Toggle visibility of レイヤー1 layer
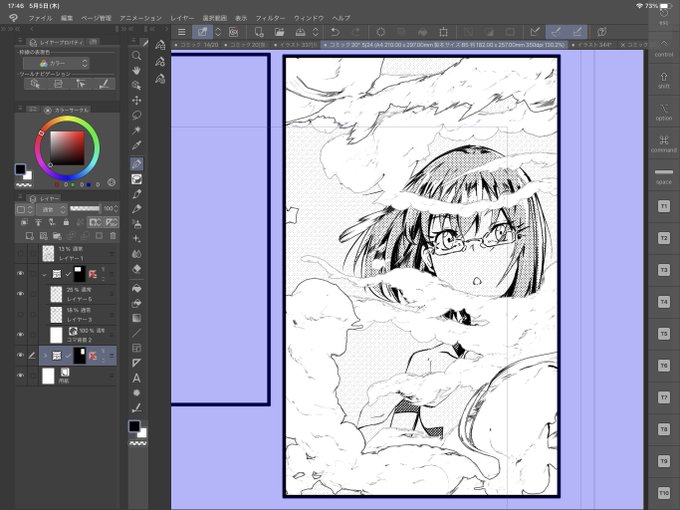The width and height of the screenshot is (680, 510). 20,253
